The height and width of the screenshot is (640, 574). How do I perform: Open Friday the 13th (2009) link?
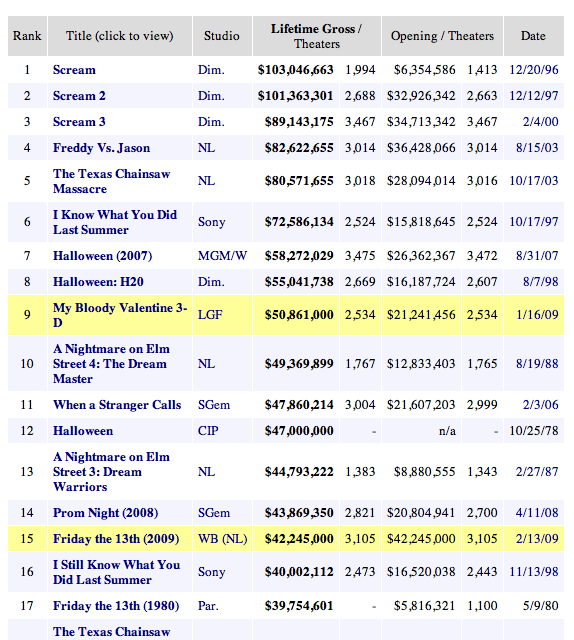click(116, 539)
